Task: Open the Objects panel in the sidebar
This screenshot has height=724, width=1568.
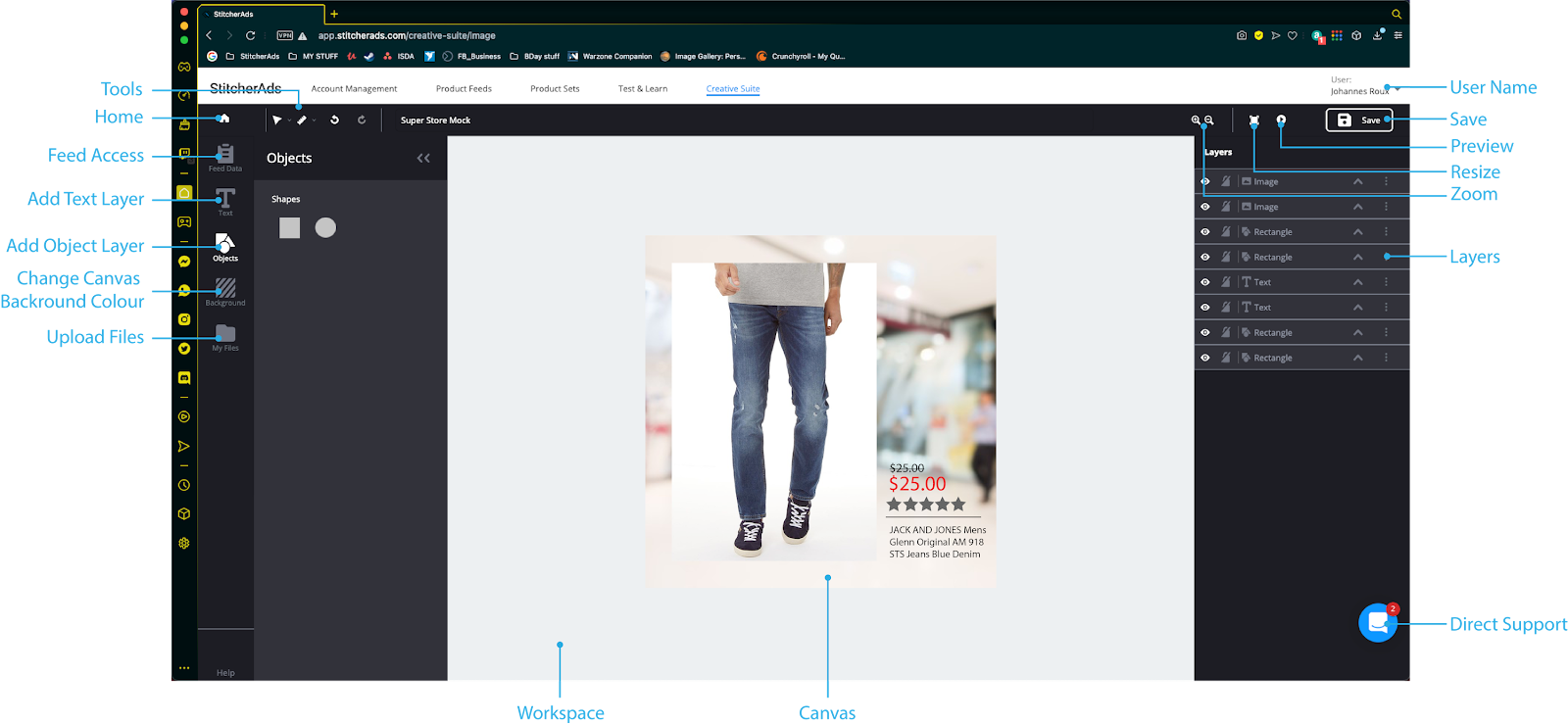Action: 225,247
